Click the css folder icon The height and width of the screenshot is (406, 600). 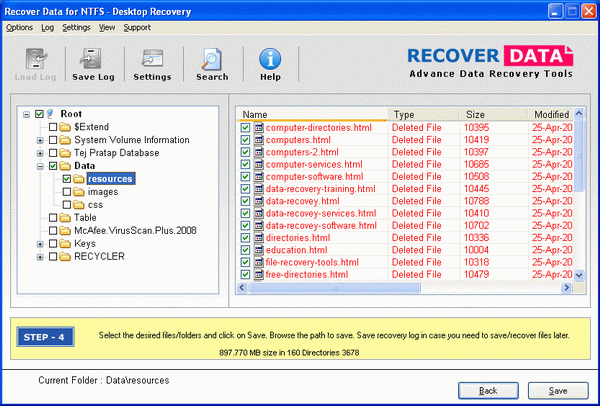click(79, 205)
